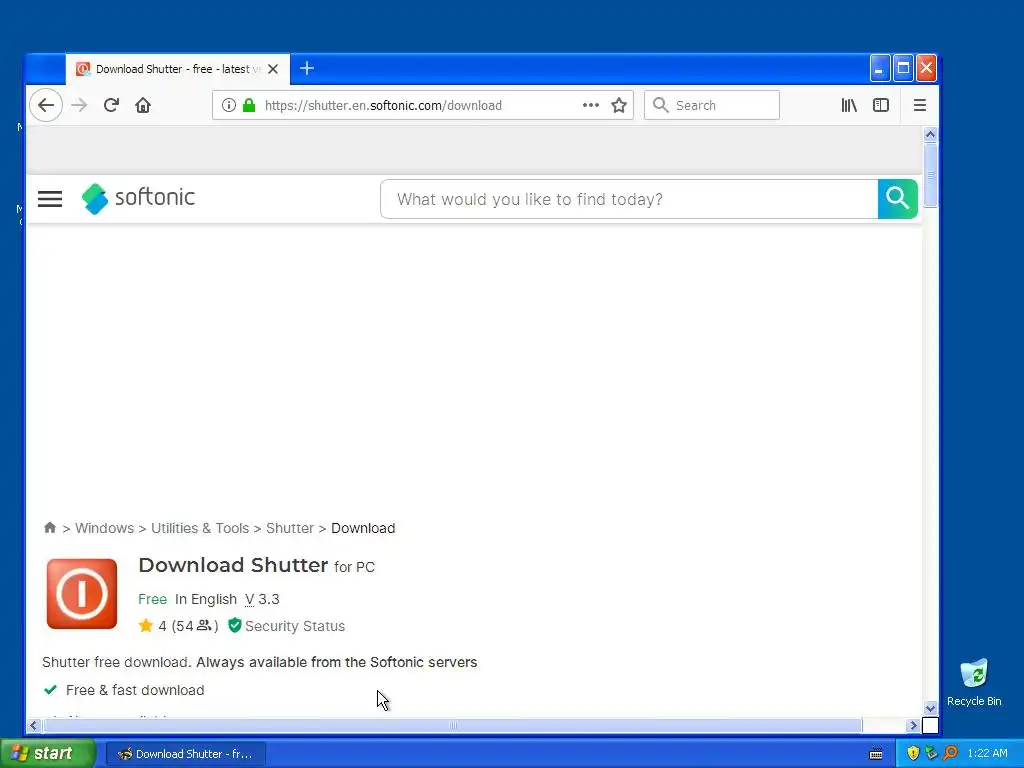Open the Firefox hamburger menu
Screen dimensions: 1024x768
click(920, 105)
